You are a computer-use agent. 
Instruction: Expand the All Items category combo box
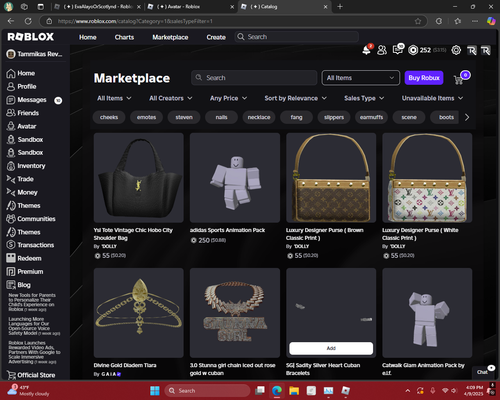click(x=361, y=78)
